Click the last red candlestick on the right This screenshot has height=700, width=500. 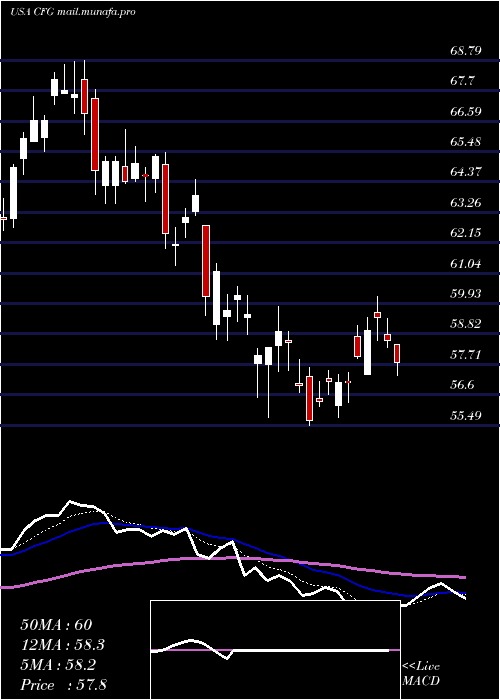[397, 353]
